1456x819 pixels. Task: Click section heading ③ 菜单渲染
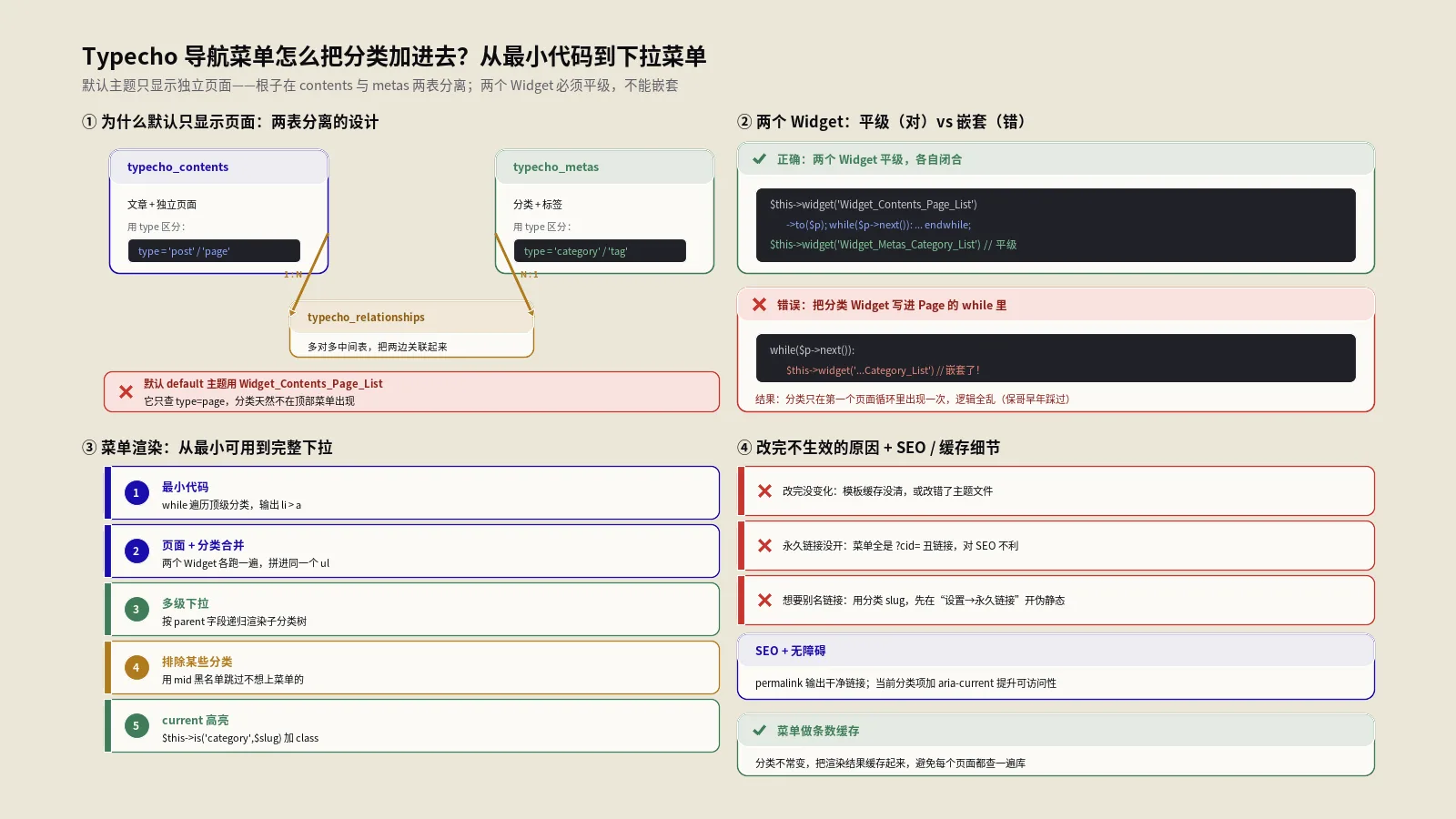[x=207, y=448]
